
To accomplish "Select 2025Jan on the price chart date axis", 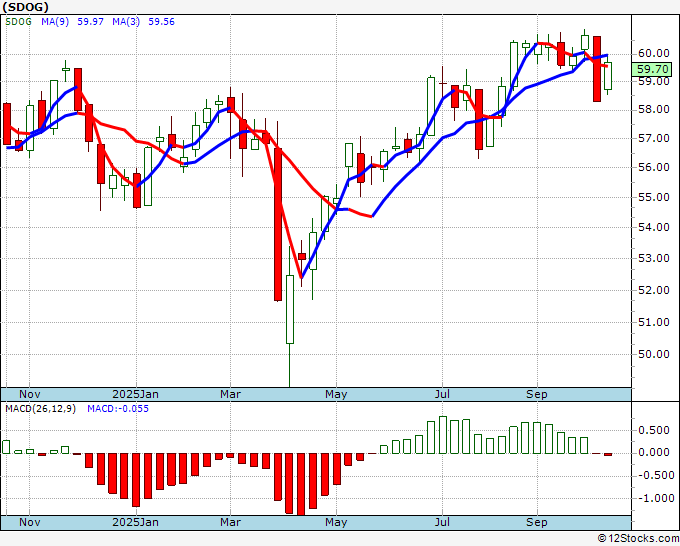I will pyautogui.click(x=135, y=394).
